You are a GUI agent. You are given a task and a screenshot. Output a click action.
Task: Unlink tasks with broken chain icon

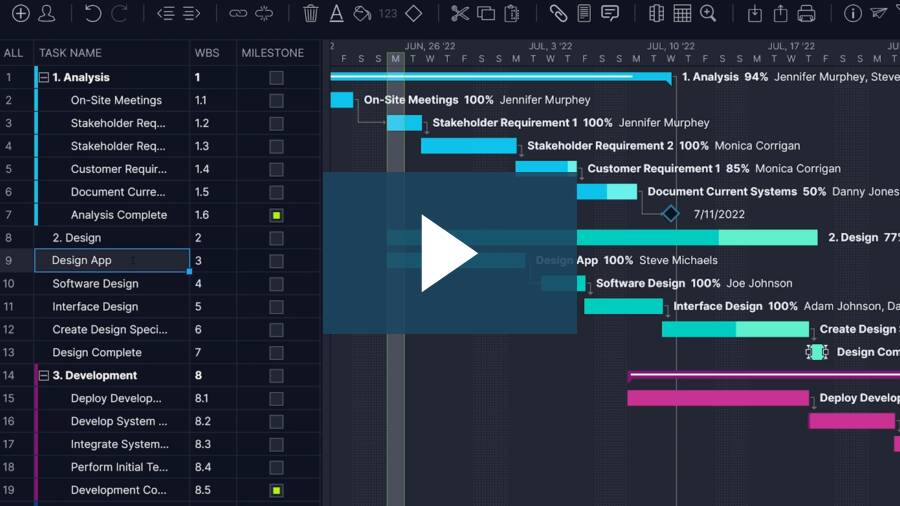click(264, 13)
